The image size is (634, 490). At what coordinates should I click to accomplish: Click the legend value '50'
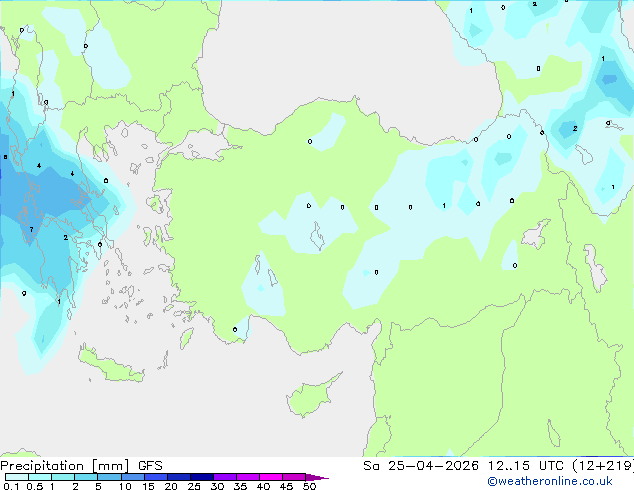(x=309, y=486)
